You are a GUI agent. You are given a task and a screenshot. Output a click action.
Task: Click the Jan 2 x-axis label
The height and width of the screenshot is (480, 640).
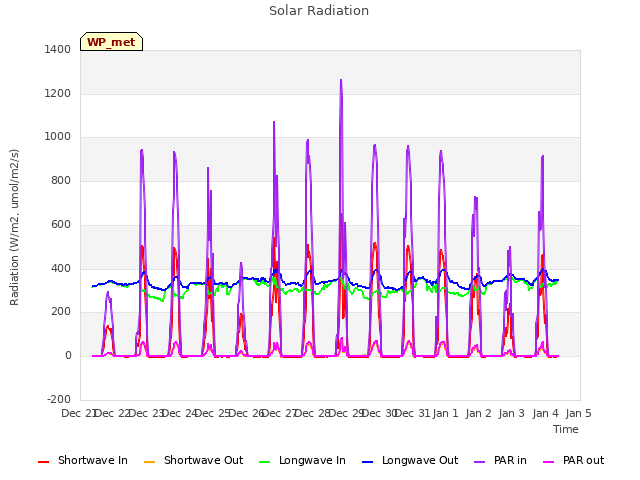tap(478, 413)
